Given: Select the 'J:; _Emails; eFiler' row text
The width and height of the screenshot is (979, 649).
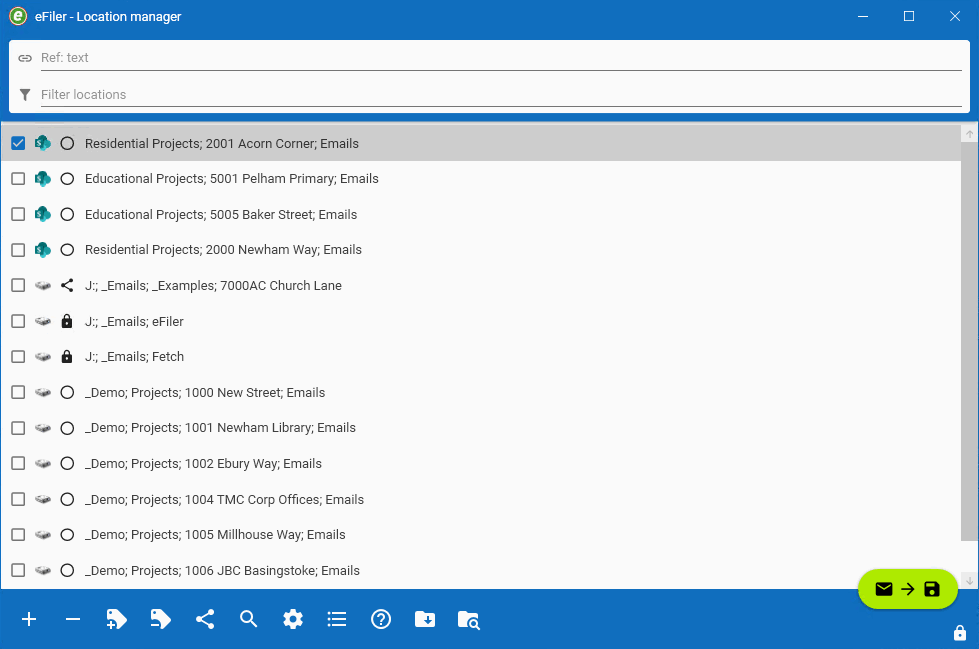Looking at the screenshot, I should pyautogui.click(x=134, y=322).
